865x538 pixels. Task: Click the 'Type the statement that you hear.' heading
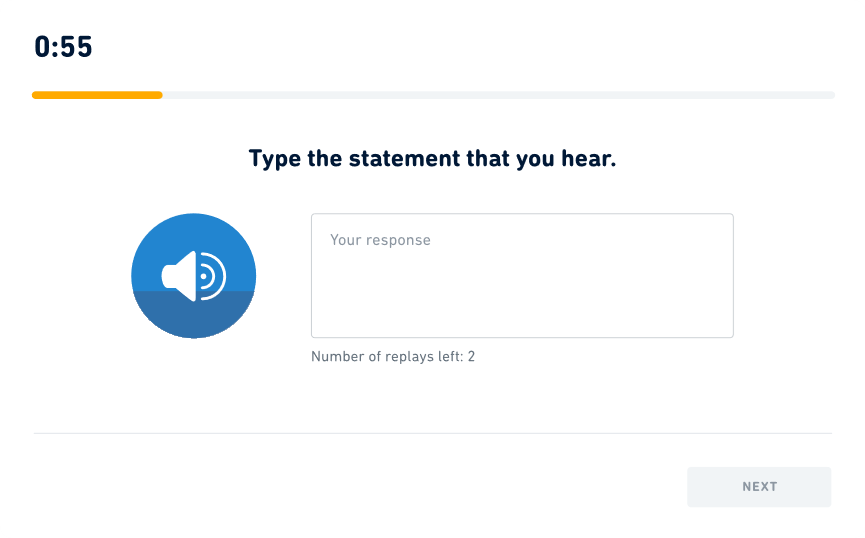click(x=432, y=159)
